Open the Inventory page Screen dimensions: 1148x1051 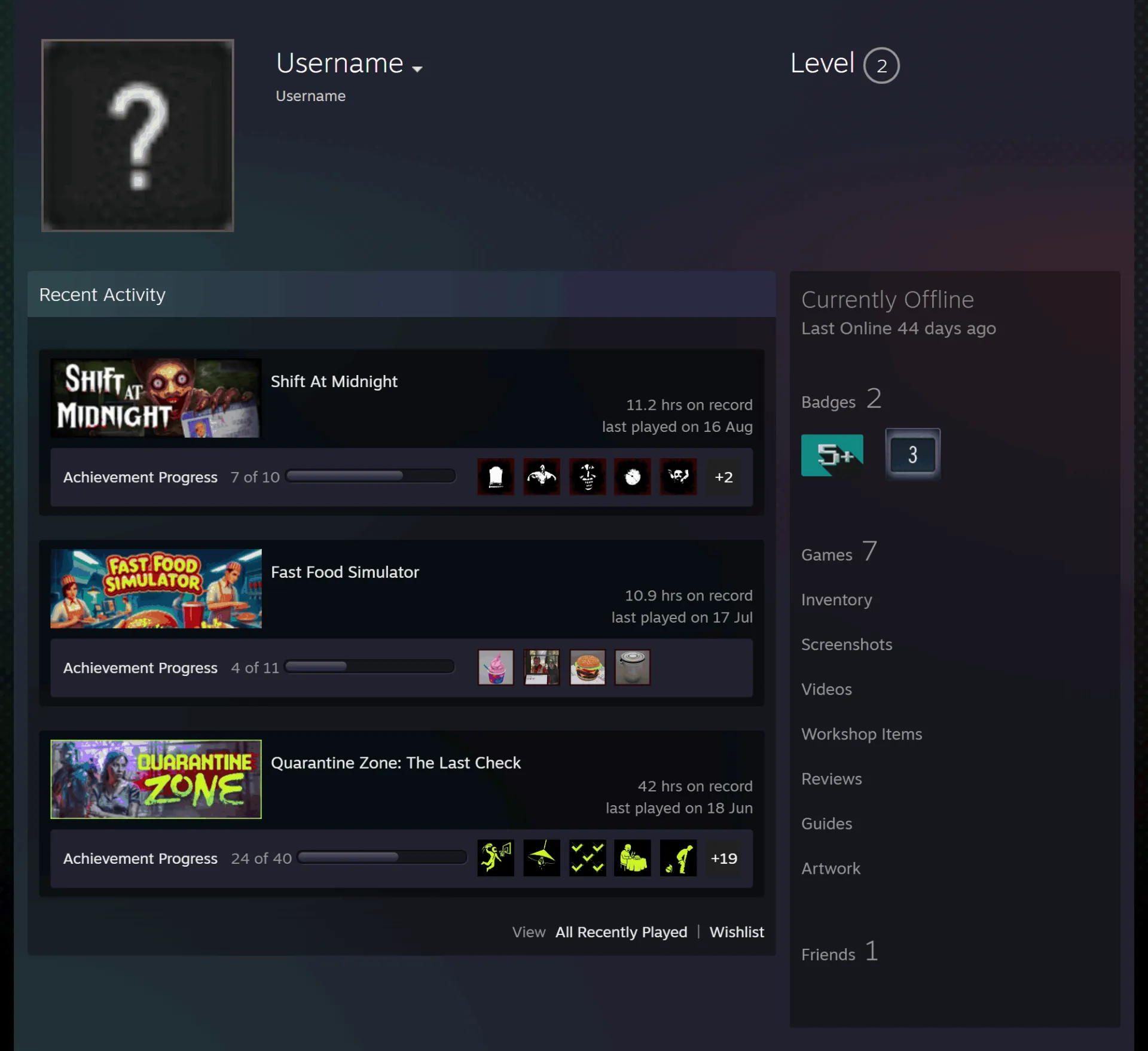pyautogui.click(x=836, y=600)
